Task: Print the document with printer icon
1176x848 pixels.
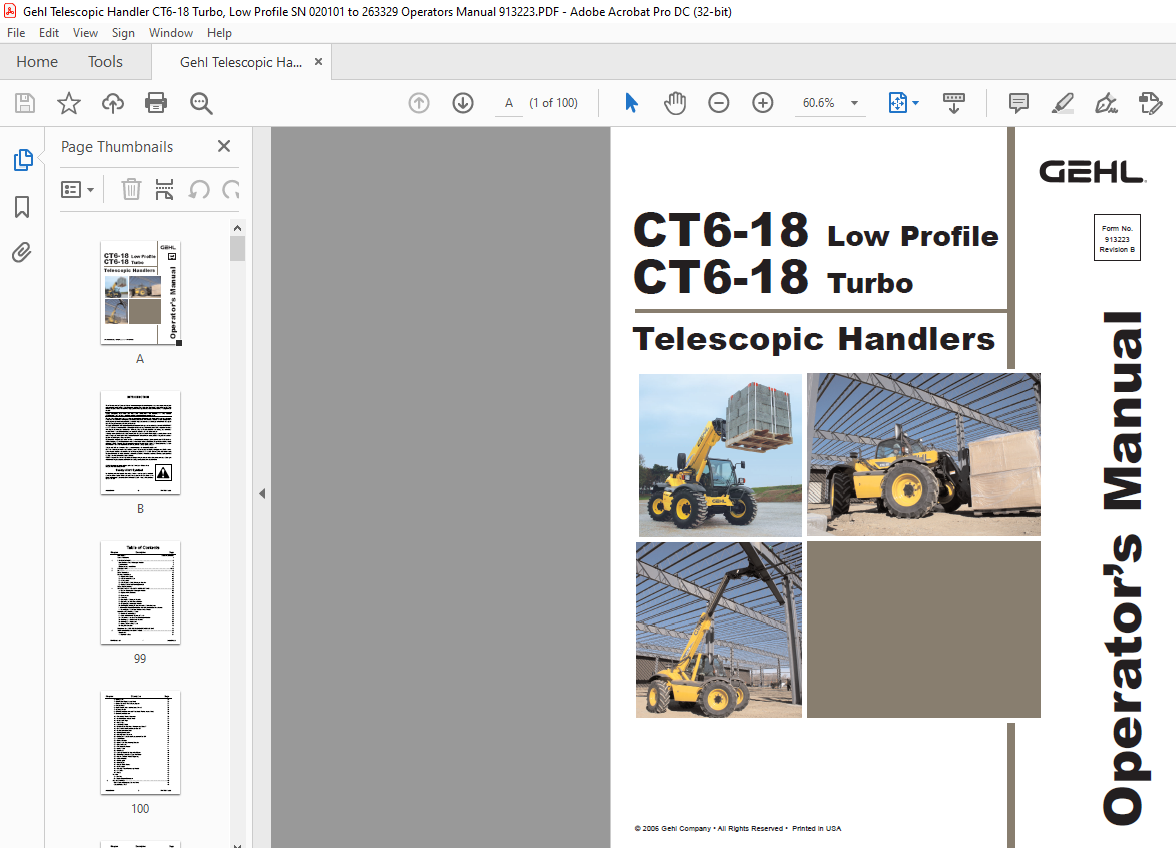Action: click(156, 103)
